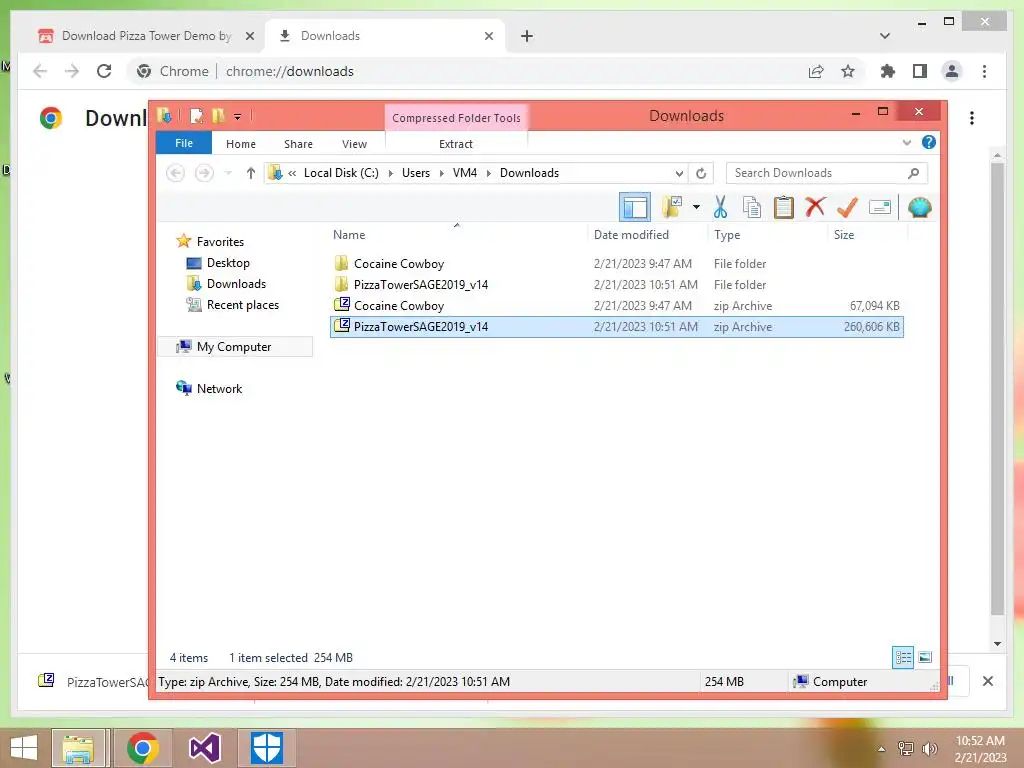1024x768 pixels.
Task: Expand breadcrumb arrow after Users
Action: tap(441, 173)
